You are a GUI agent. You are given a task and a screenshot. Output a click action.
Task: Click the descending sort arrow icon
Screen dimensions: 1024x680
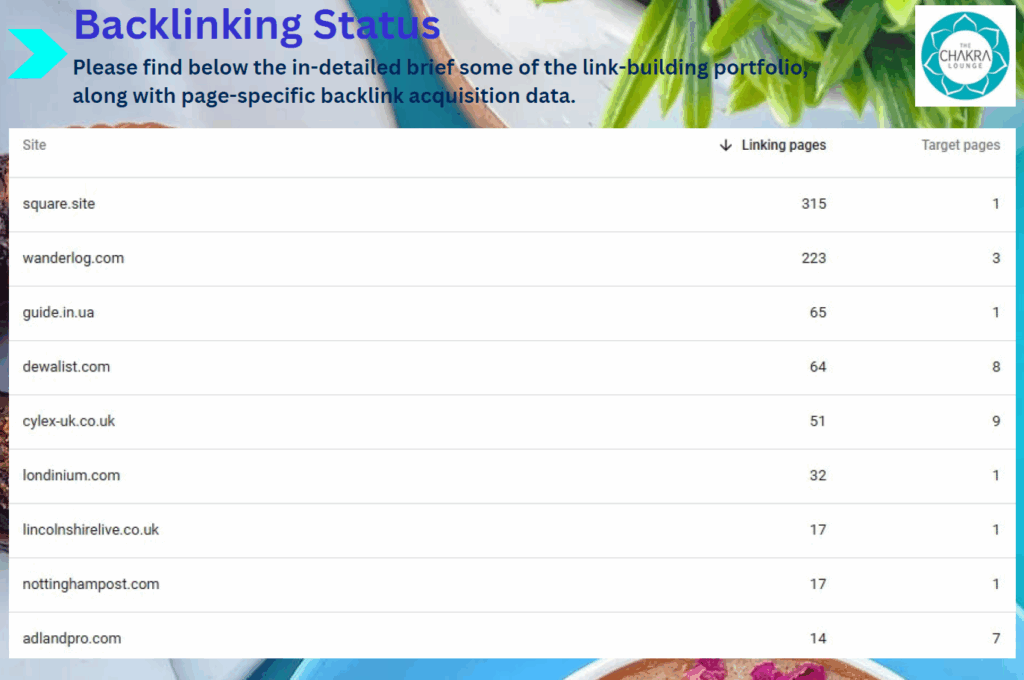(x=726, y=145)
